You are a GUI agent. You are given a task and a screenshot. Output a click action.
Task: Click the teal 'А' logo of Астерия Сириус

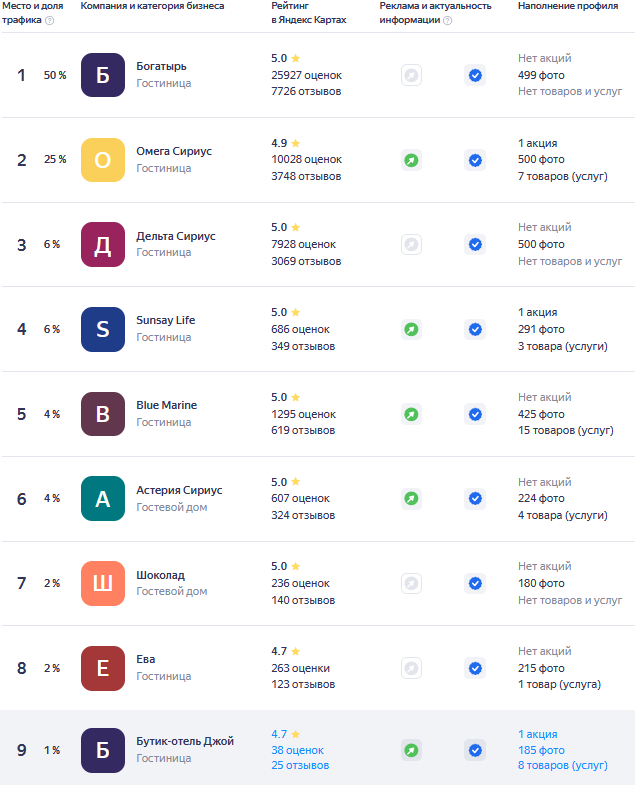[x=103, y=499]
